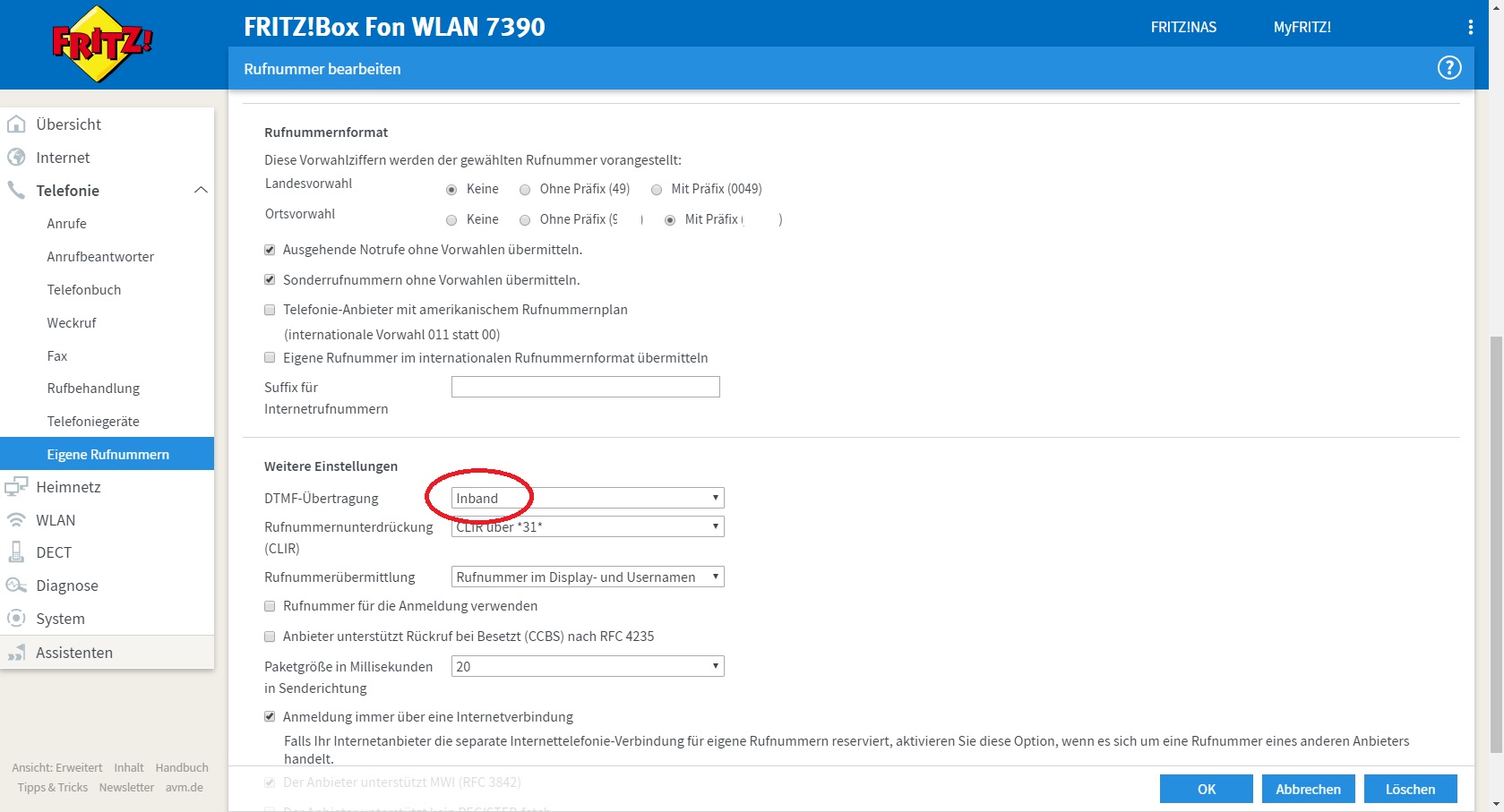Viewport: 1504px width, 812px height.
Task: Collapse the Telefonie menu section
Action: 201,190
